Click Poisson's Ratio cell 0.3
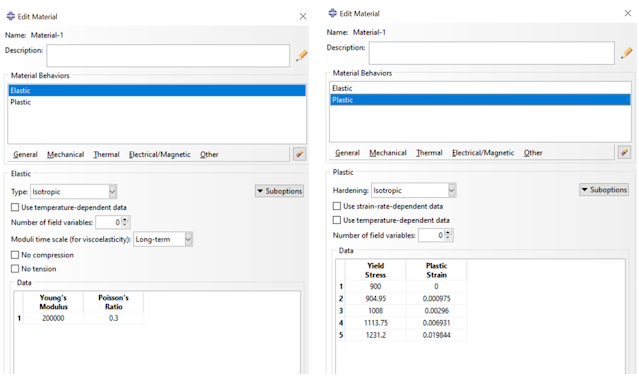The height and width of the screenshot is (378, 639). pyautogui.click(x=113, y=318)
